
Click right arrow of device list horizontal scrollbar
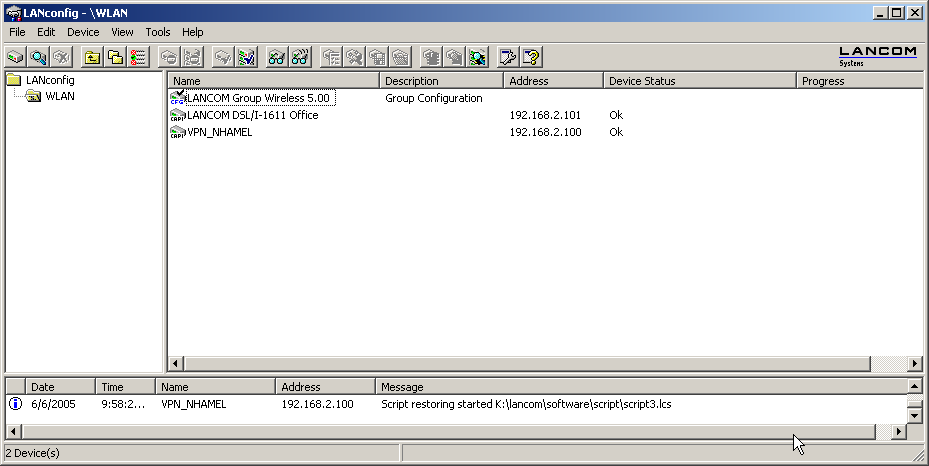point(914,363)
